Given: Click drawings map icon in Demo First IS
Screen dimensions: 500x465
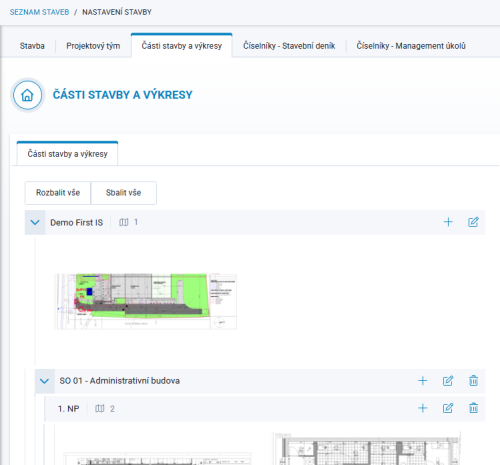Looking at the screenshot, I should click(124, 222).
